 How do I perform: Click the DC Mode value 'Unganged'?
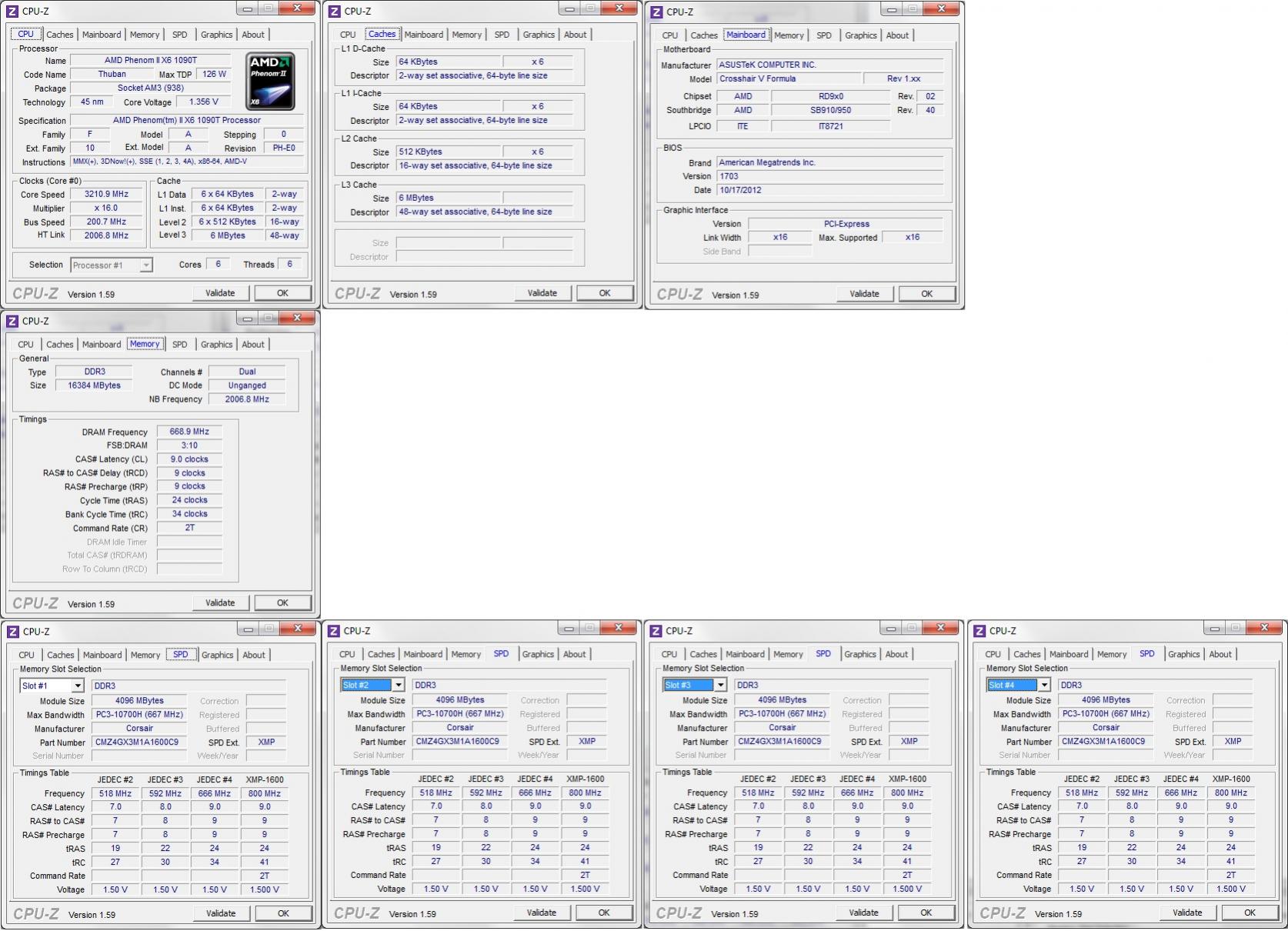pos(247,385)
